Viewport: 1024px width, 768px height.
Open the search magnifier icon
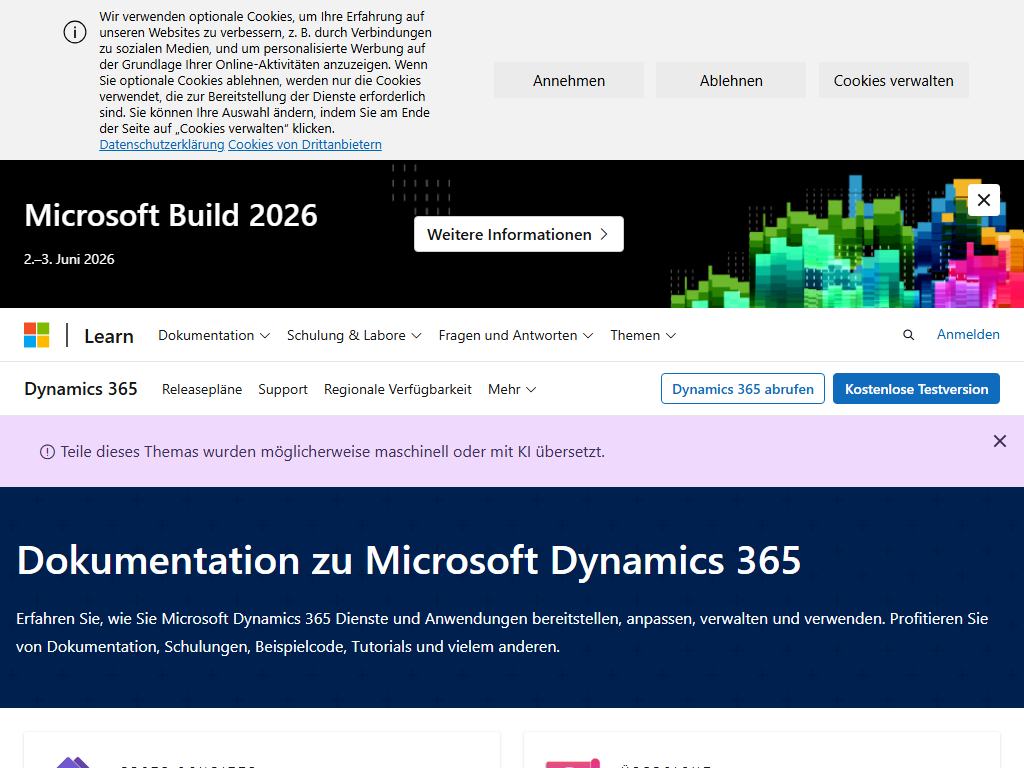coord(908,335)
